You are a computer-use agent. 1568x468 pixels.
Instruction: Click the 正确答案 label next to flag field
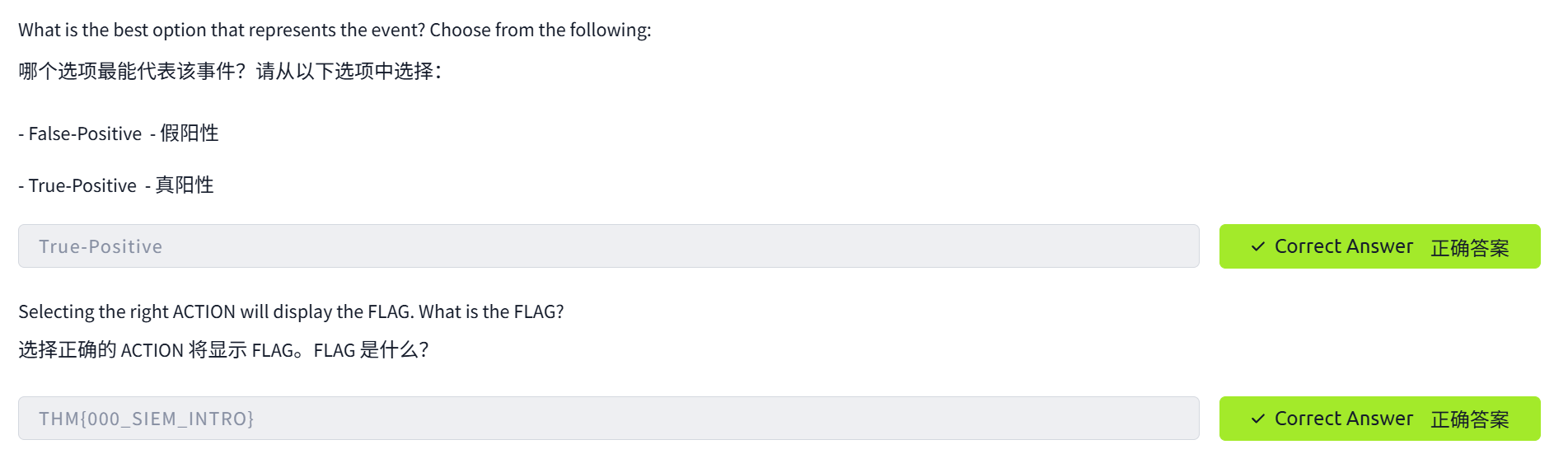1469,419
